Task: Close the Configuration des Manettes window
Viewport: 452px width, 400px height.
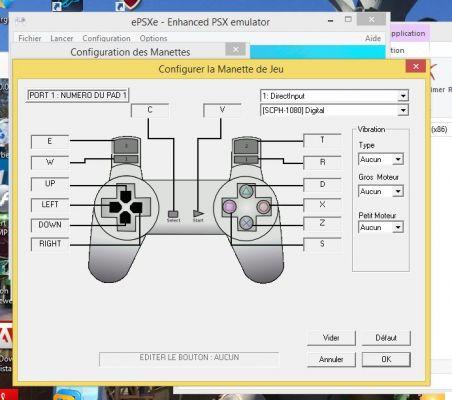Action: click(235, 50)
